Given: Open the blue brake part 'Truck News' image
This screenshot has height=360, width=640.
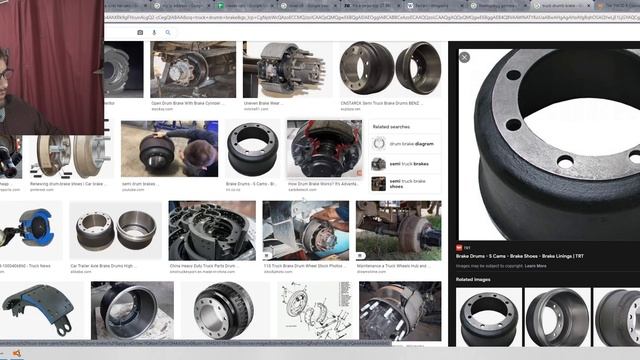Looking at the screenshot, I should pos(31,230).
